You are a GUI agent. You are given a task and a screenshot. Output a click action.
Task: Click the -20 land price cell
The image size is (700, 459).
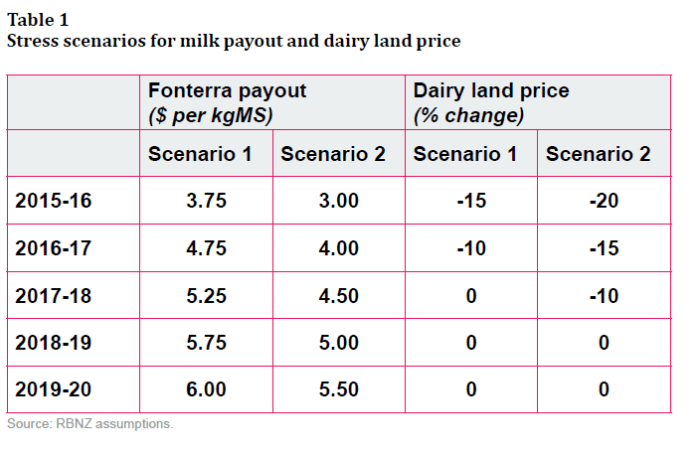tap(604, 201)
